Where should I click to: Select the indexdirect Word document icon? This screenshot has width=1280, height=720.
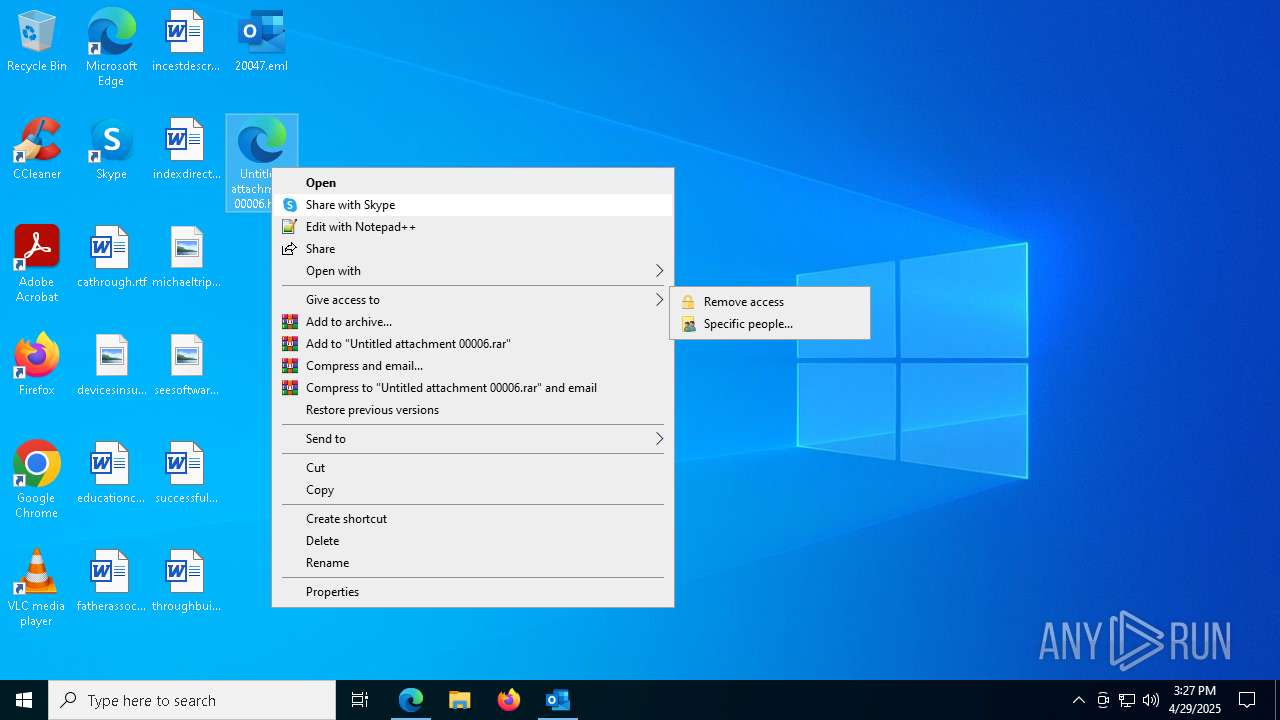coord(185,150)
